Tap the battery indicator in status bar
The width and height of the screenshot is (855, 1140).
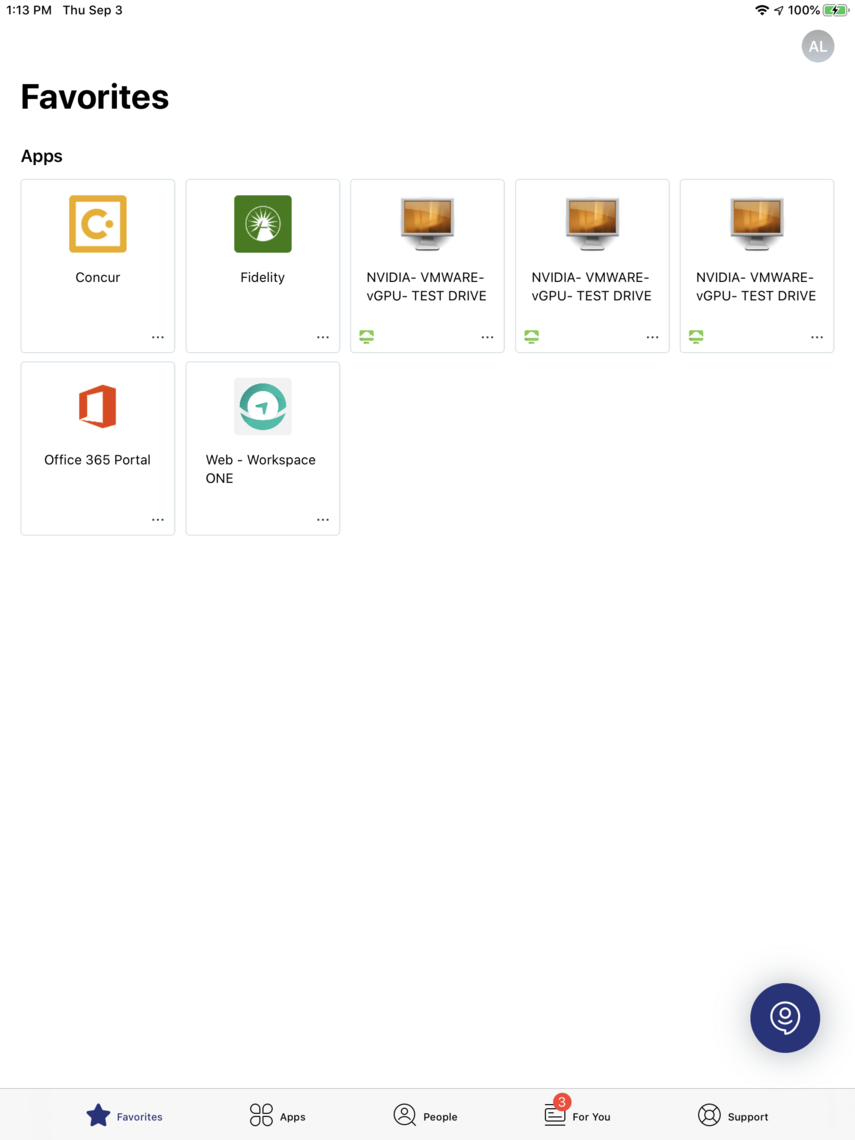click(835, 10)
